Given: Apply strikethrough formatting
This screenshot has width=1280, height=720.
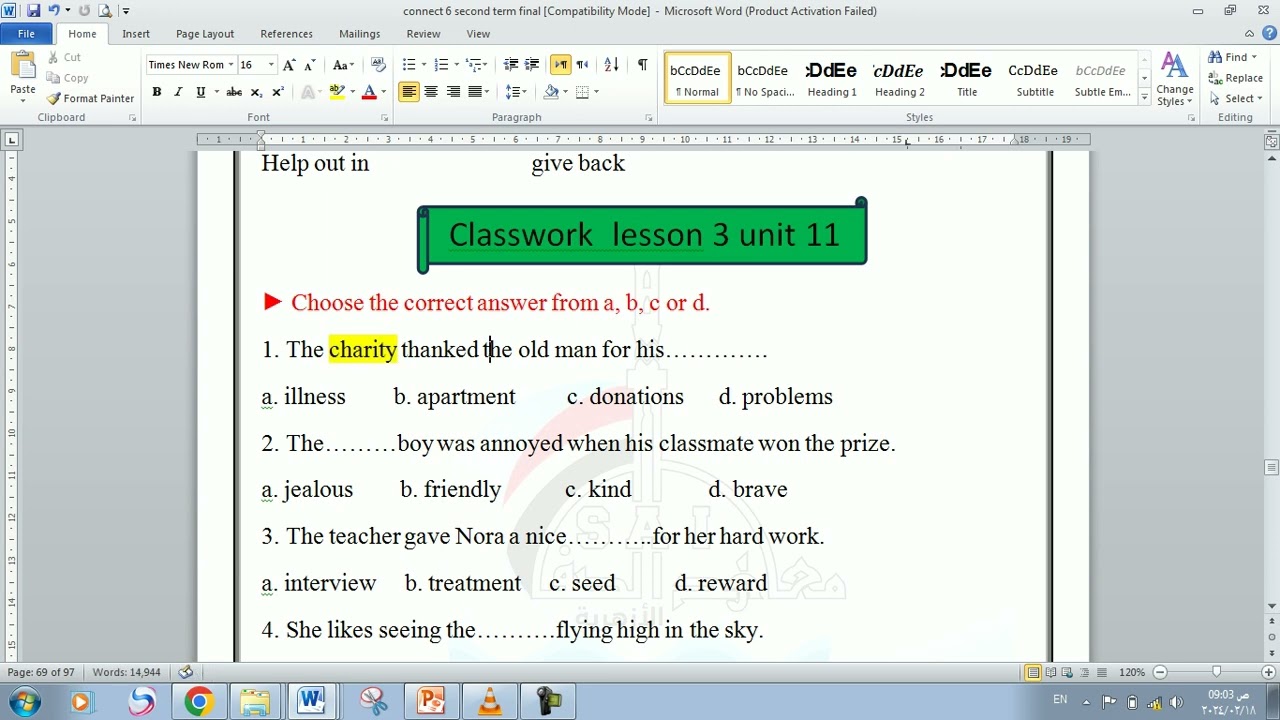Looking at the screenshot, I should tap(234, 92).
